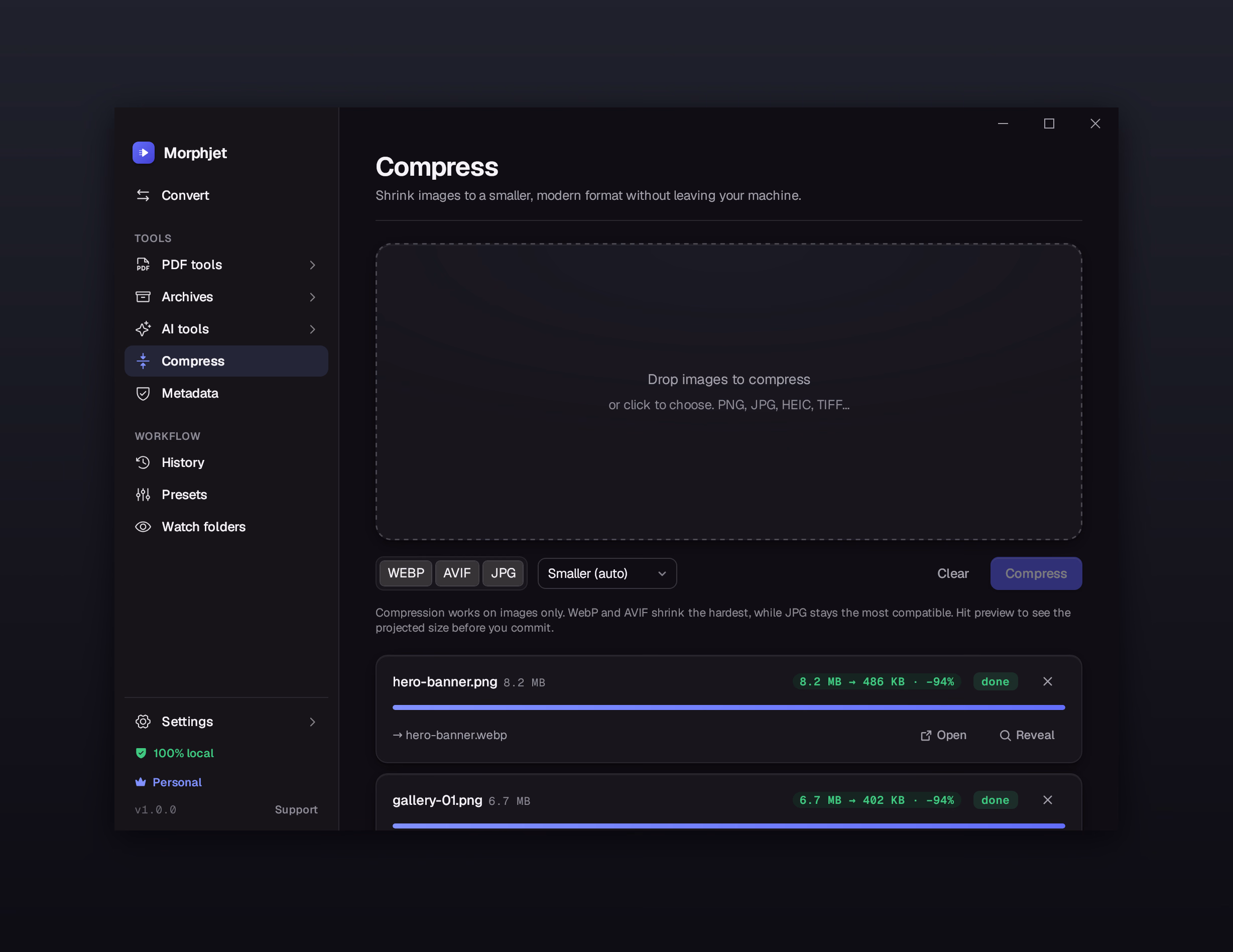Image resolution: width=1233 pixels, height=952 pixels.
Task: Select JPG output format
Action: [503, 573]
